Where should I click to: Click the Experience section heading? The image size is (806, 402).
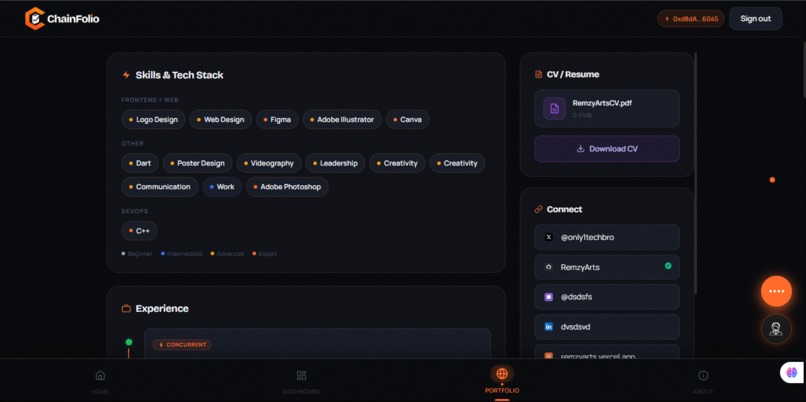162,308
